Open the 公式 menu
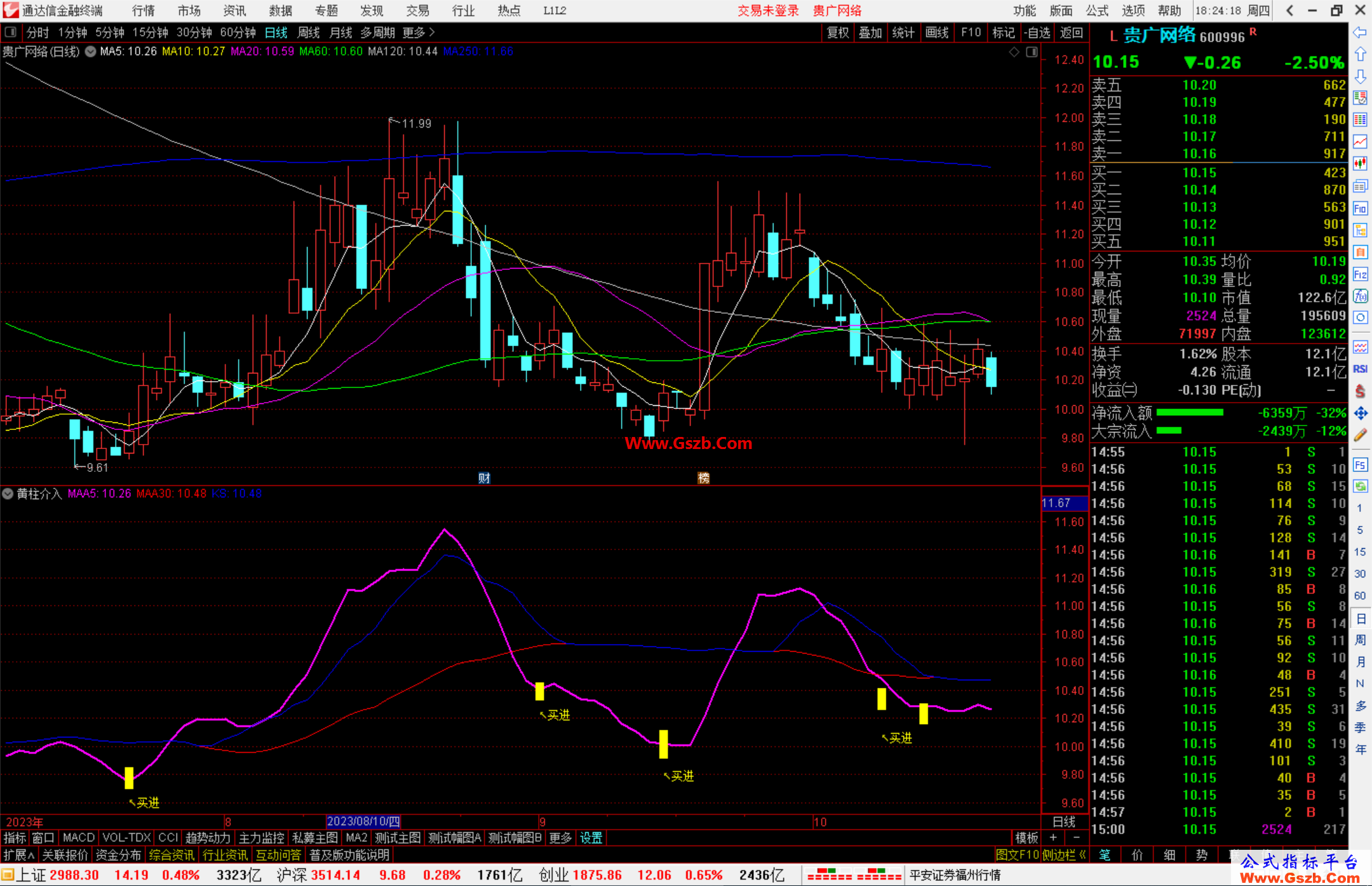 point(1097,10)
